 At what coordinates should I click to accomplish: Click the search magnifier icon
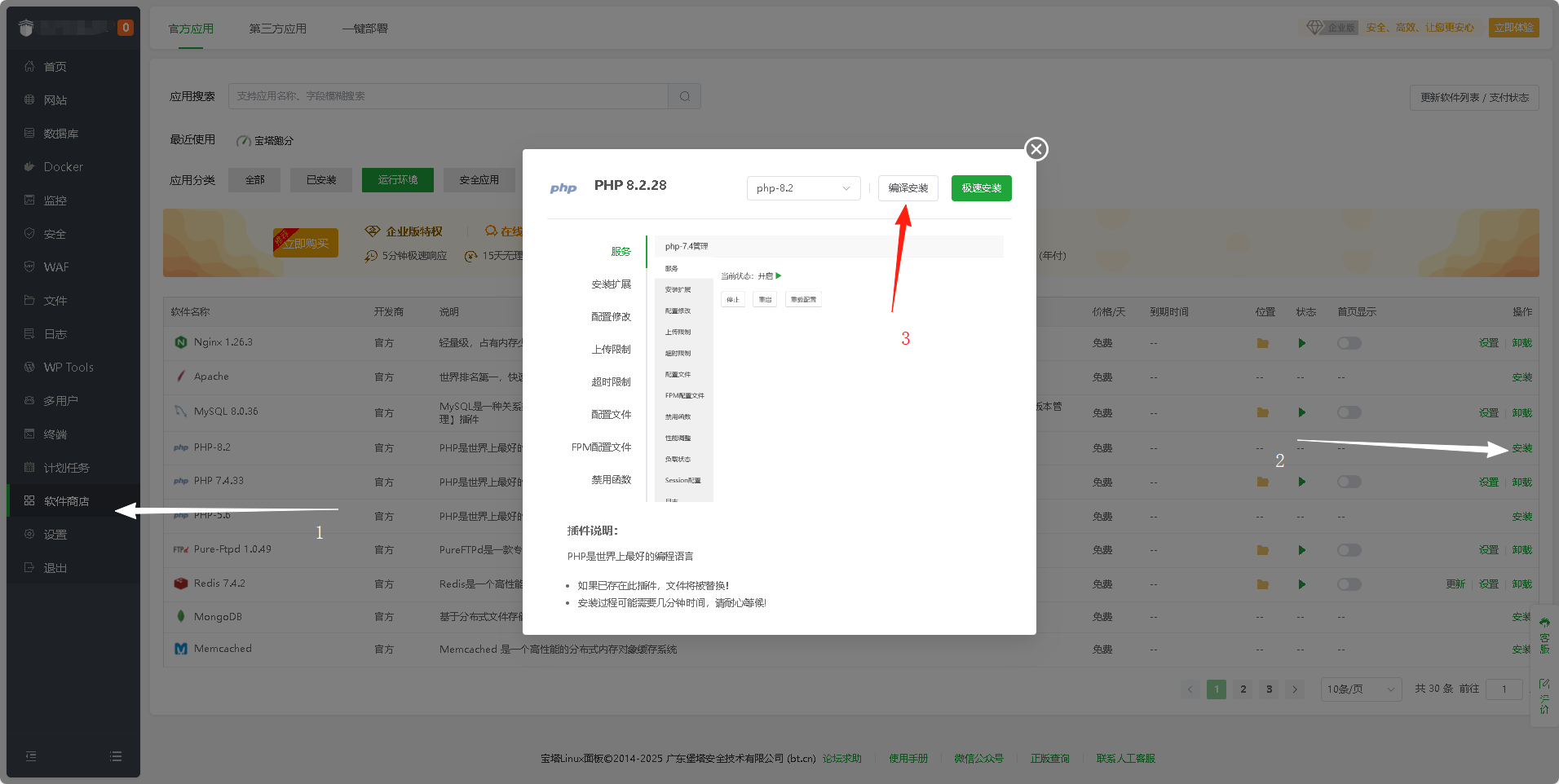click(684, 96)
